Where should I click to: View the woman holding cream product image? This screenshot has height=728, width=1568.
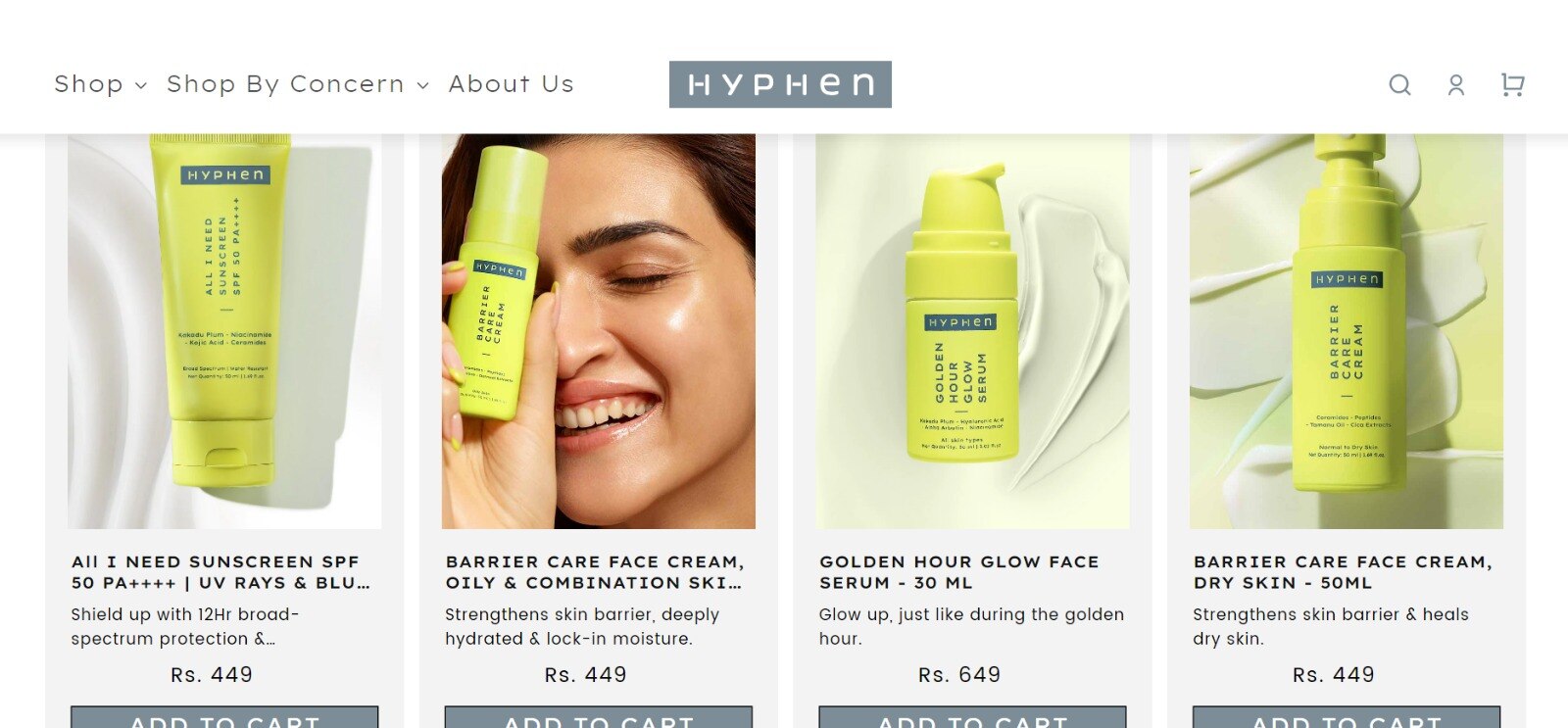[599, 331]
